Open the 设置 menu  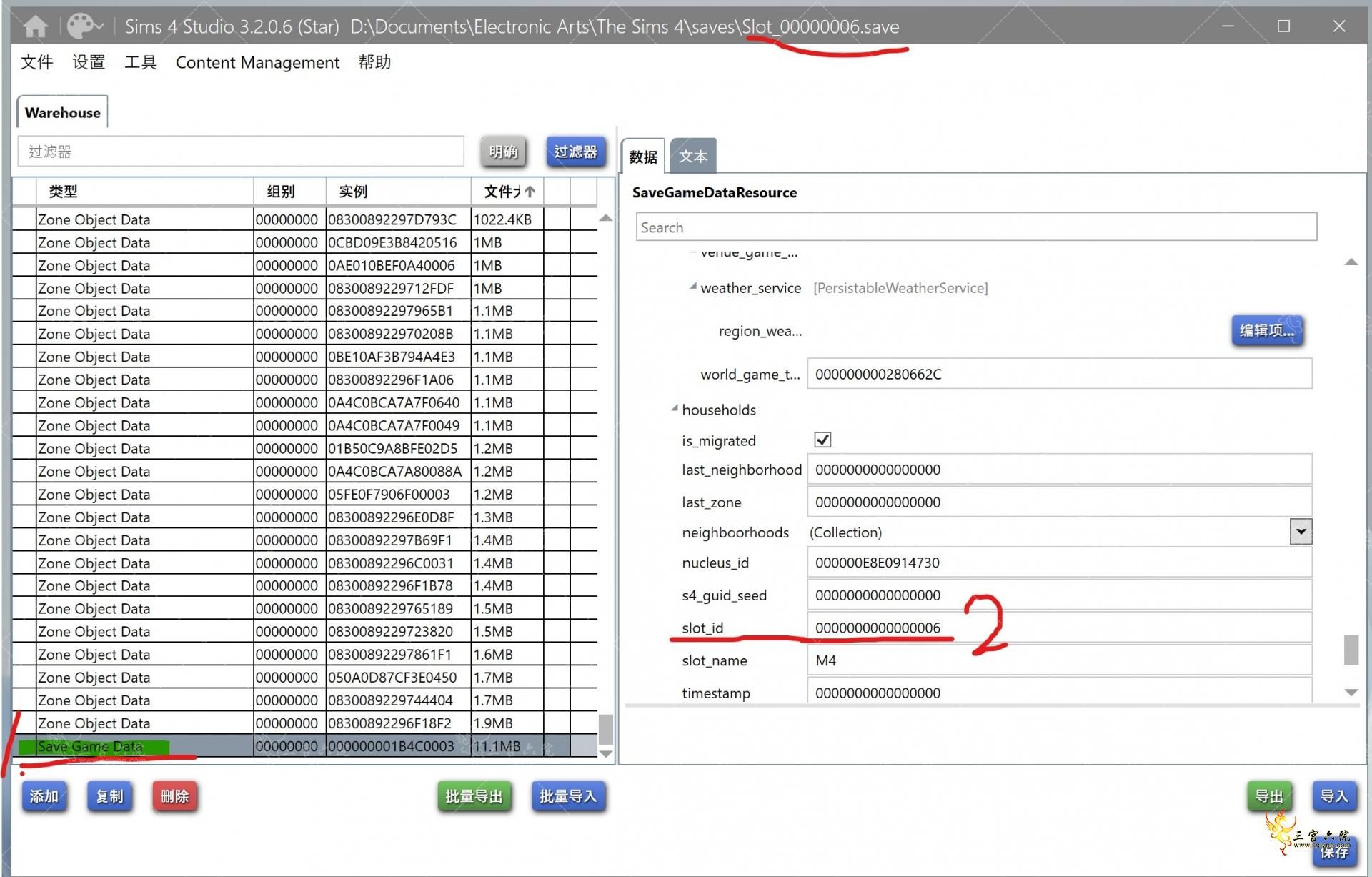click(89, 62)
